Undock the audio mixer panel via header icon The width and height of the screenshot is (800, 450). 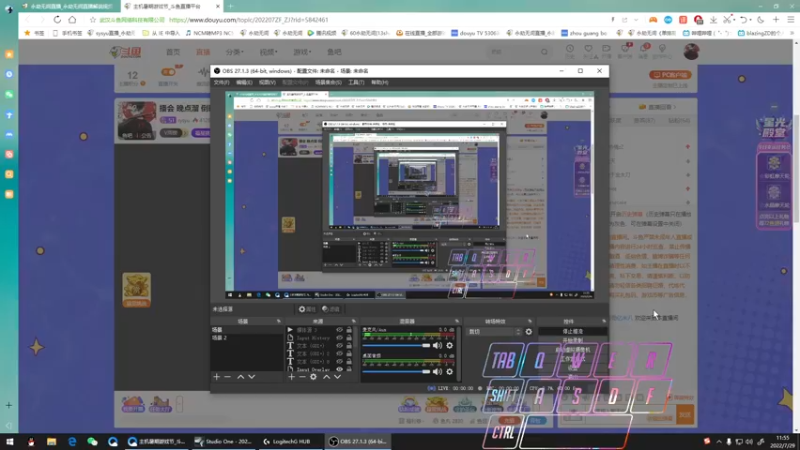457,321
